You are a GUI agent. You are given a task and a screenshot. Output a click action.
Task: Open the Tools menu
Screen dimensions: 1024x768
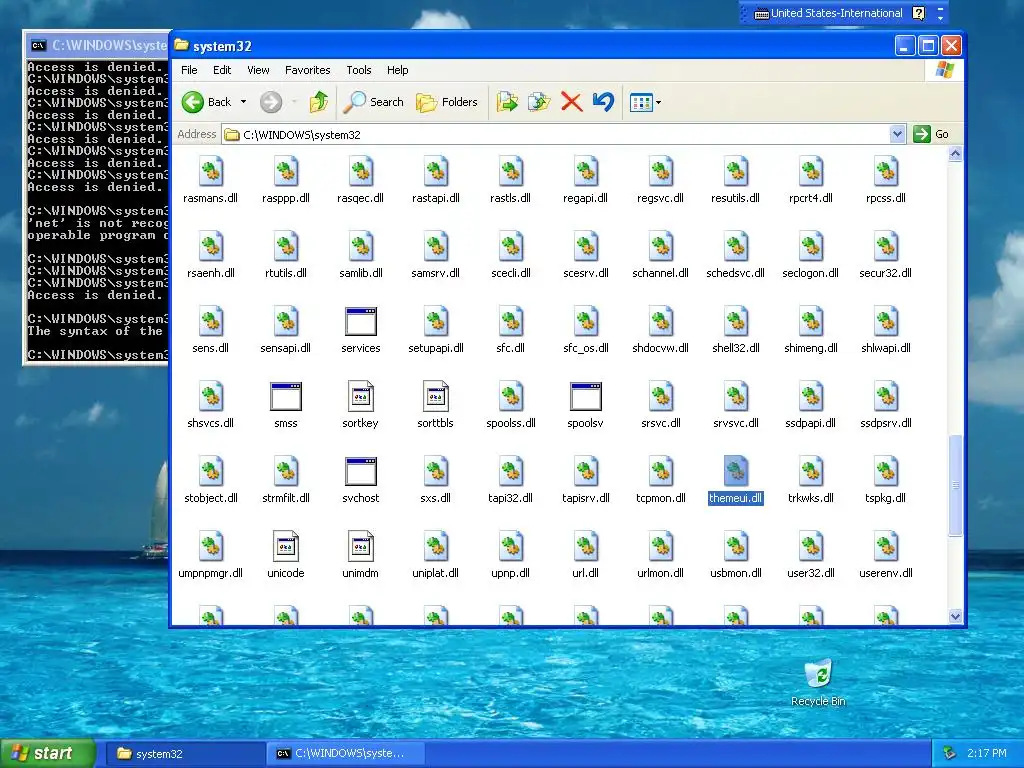coord(359,70)
